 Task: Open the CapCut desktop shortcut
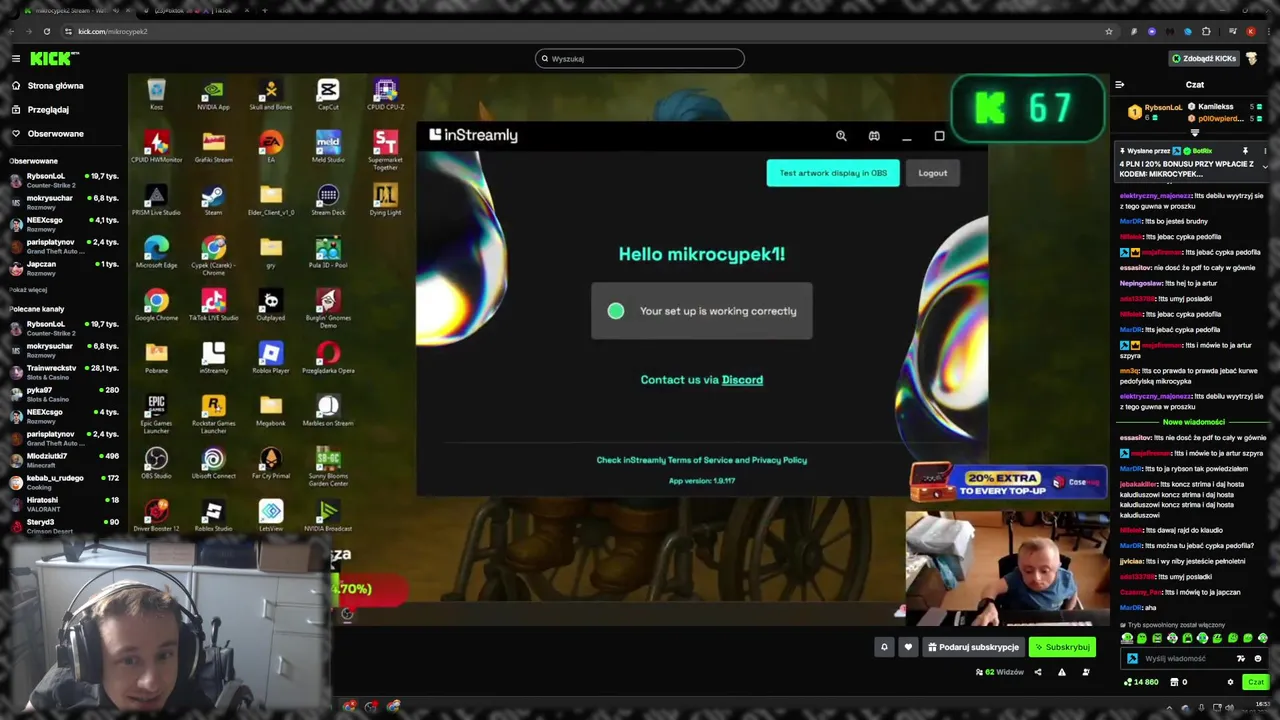(x=328, y=94)
